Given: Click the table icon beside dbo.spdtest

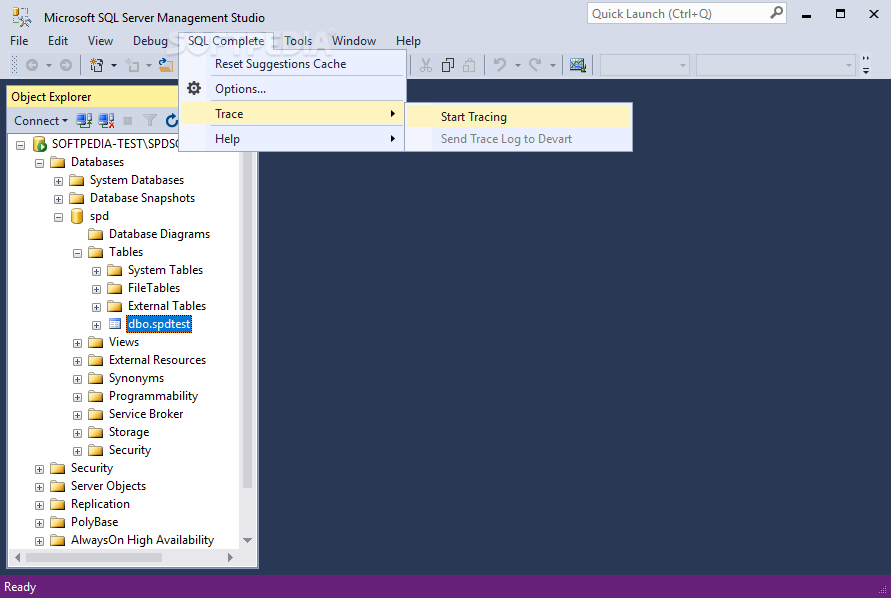Looking at the screenshot, I should tap(115, 324).
